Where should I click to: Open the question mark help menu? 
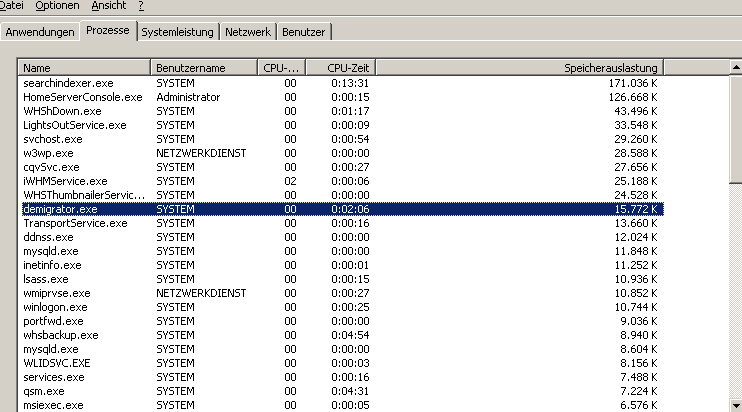point(141,6)
